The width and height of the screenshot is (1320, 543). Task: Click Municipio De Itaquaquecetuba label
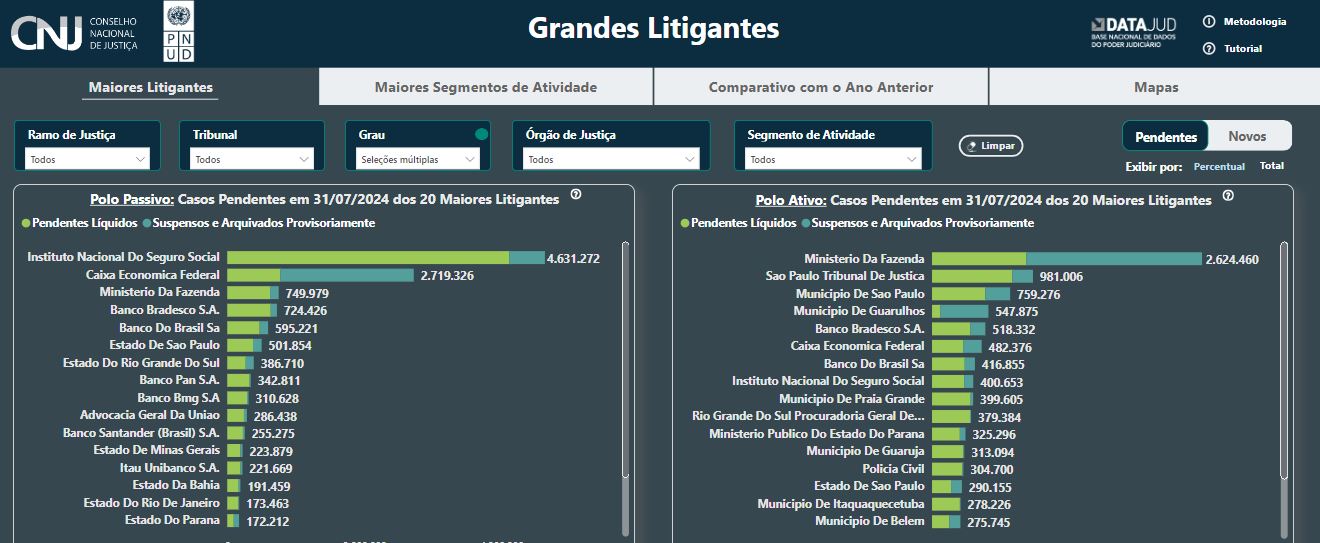[x=841, y=504]
